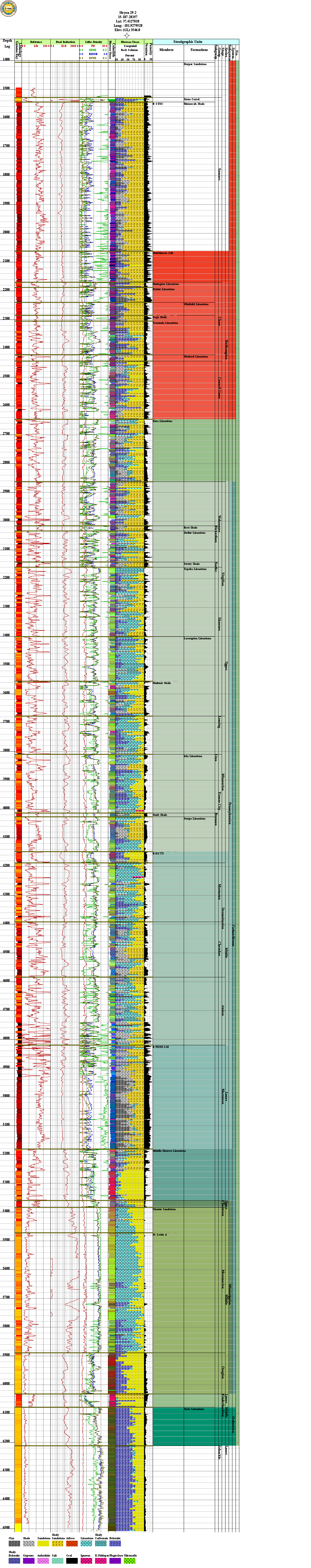
Task: Click the 'Depth Log' header
Action: point(7,44)
